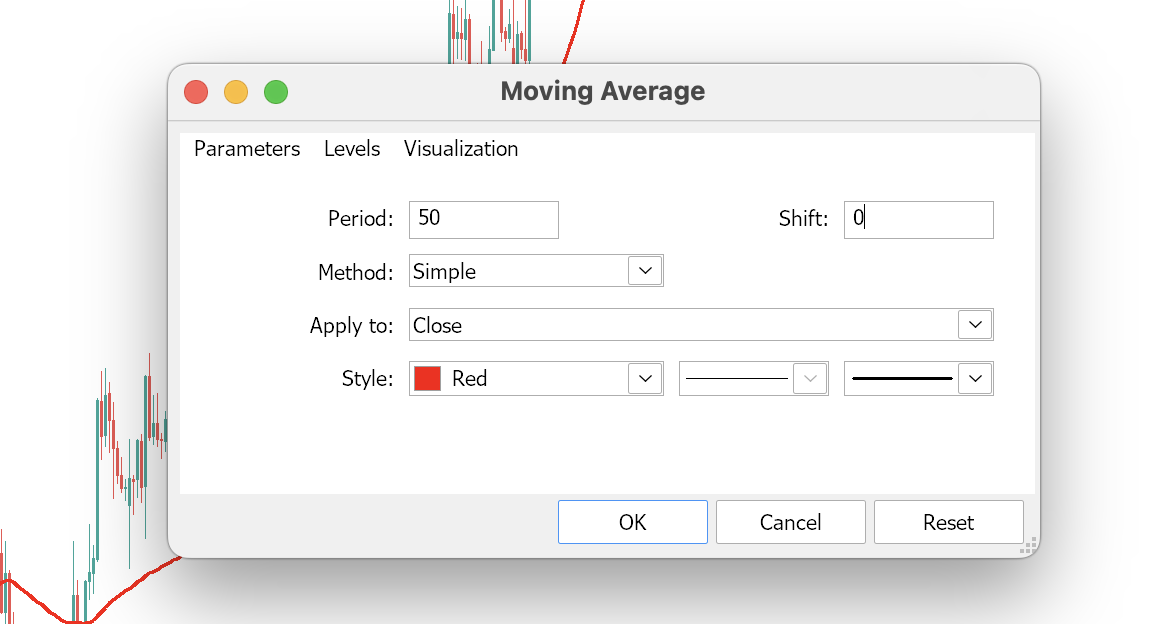Open the line thickness dropdown
The width and height of the screenshot is (1154, 624).
(918, 378)
